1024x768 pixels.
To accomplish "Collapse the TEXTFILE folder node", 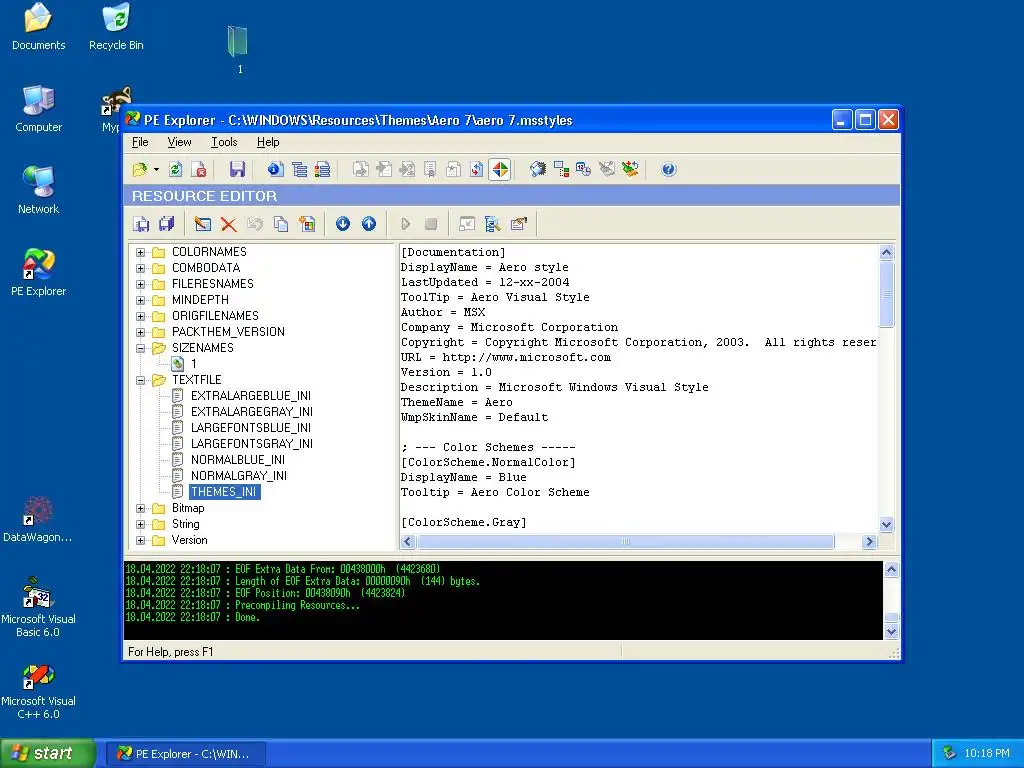I will click(x=140, y=380).
